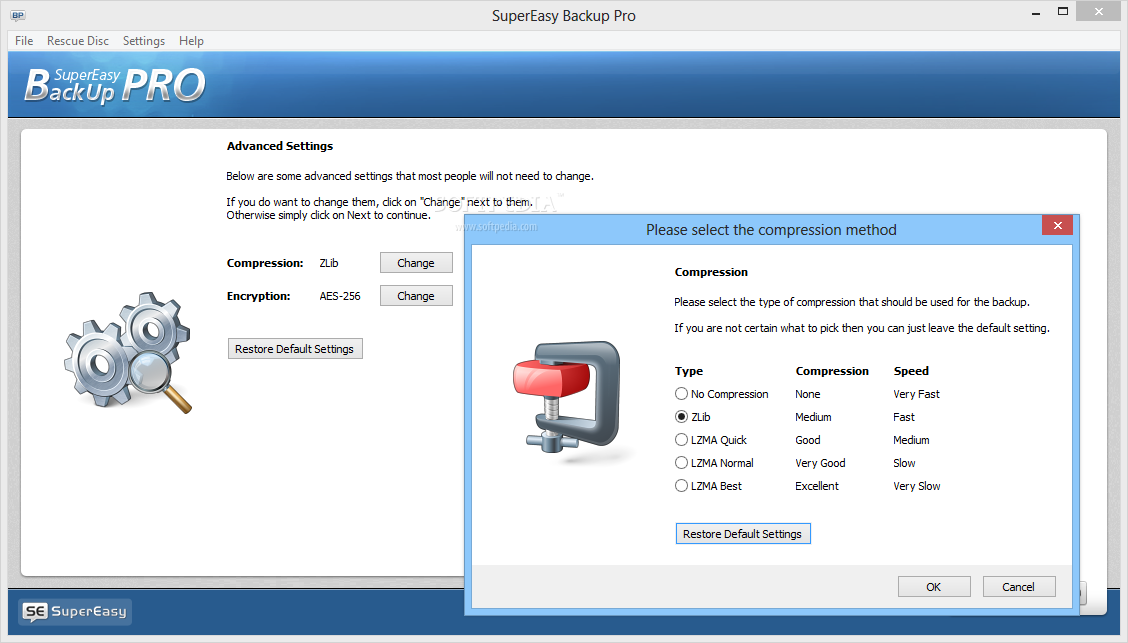The width and height of the screenshot is (1128, 643).
Task: Click the AES-256 encryption value
Action: coord(340,296)
